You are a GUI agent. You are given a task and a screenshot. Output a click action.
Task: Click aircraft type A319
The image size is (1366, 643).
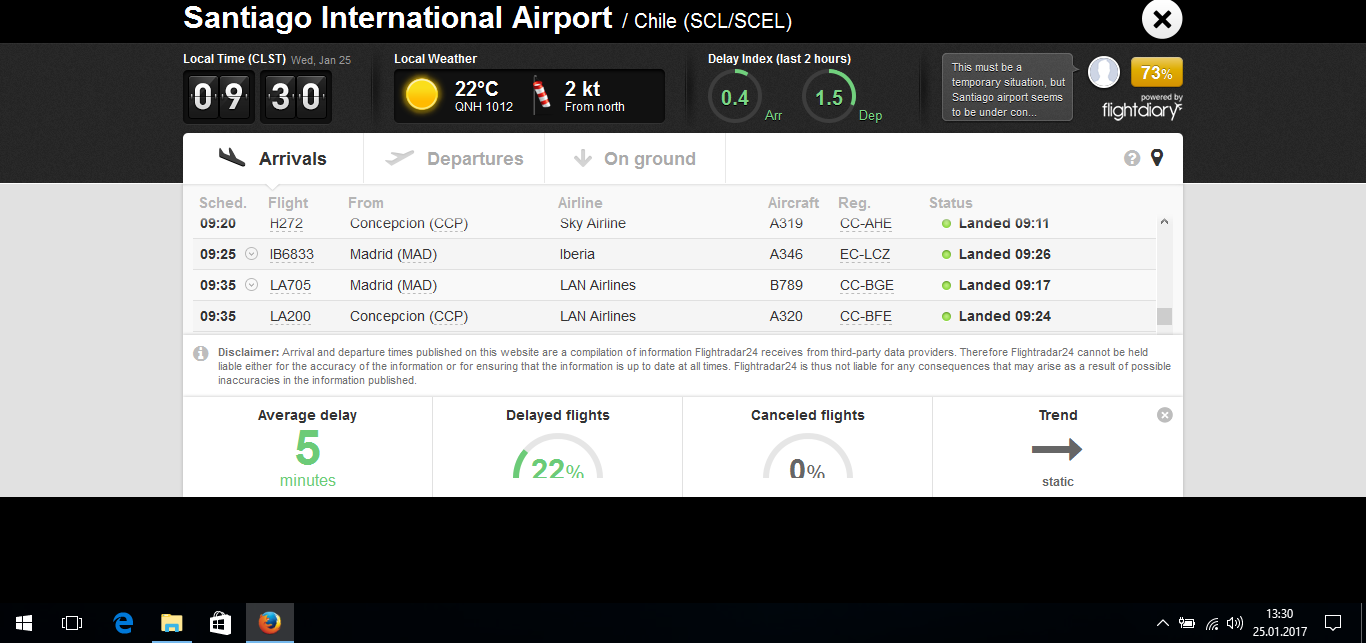786,223
